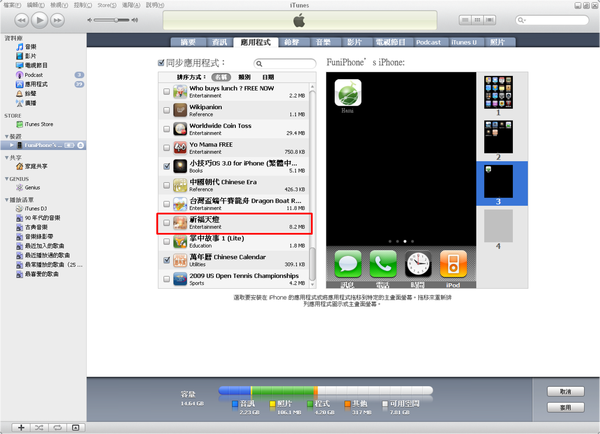
Task: Switch to the Podcast tab
Action: [429, 42]
